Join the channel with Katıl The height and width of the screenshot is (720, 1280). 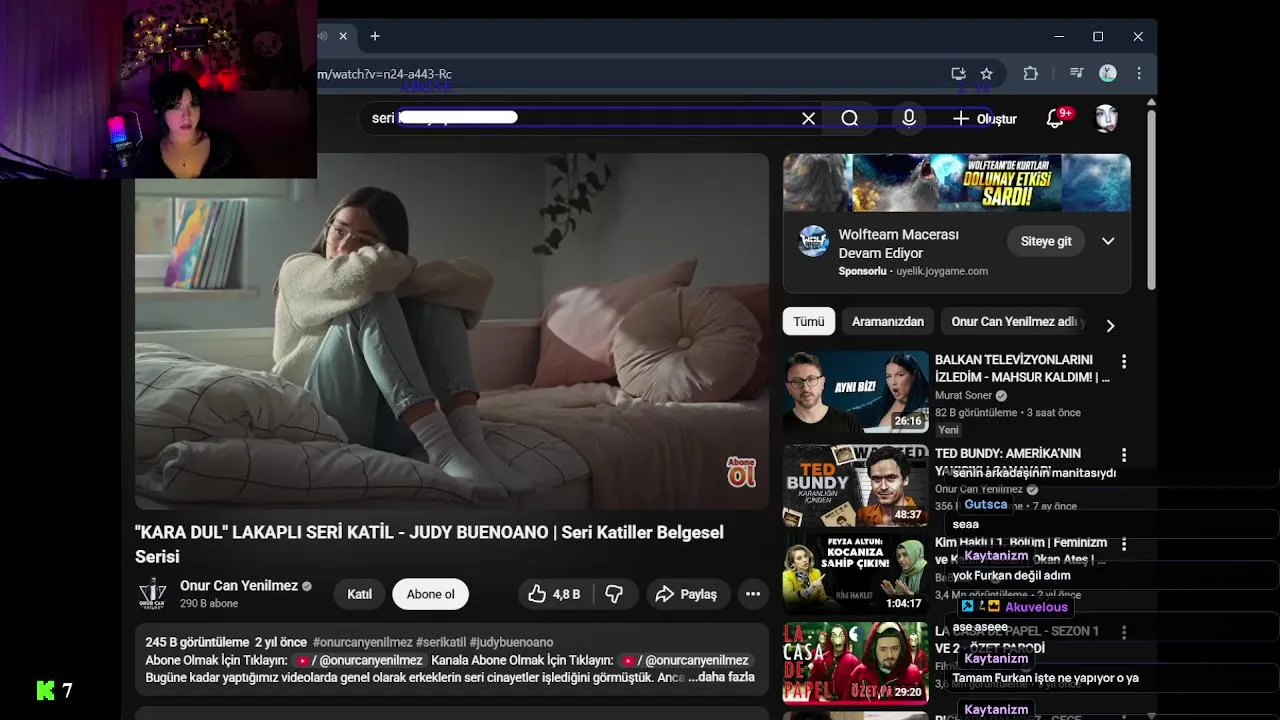(x=360, y=594)
